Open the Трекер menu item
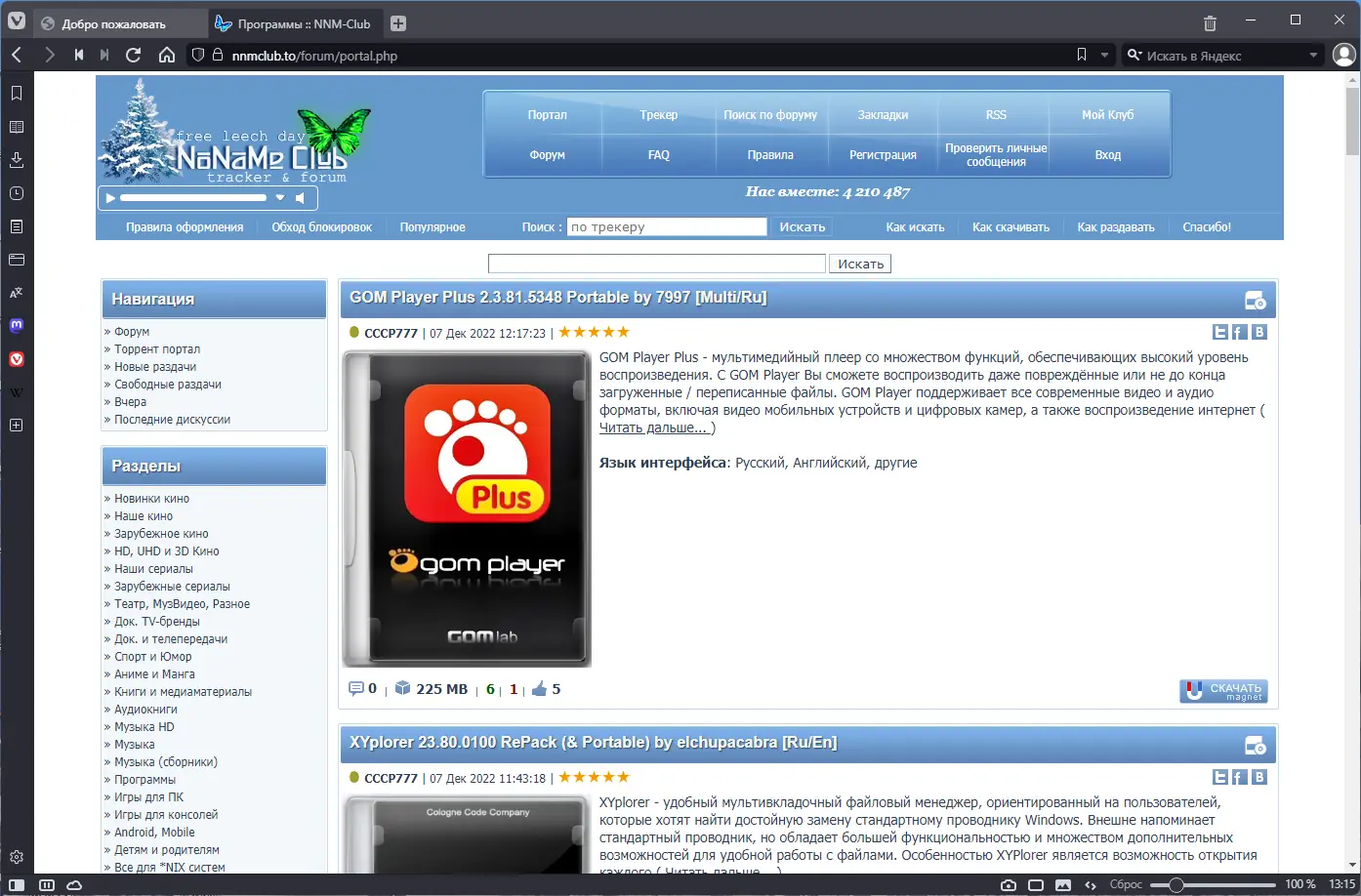 (659, 114)
